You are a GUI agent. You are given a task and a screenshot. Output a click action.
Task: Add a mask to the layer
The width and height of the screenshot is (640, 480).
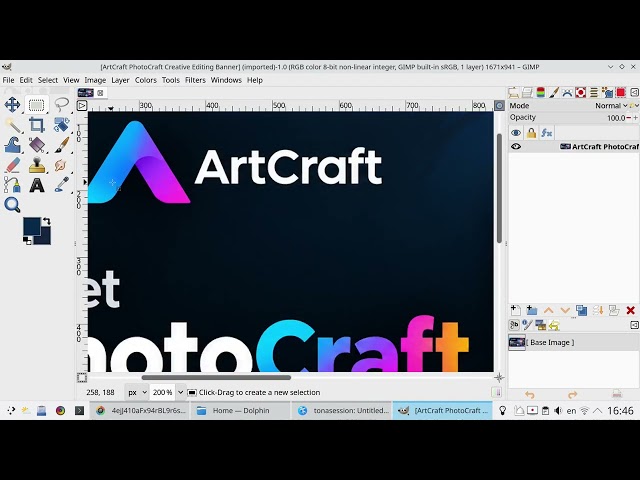(614, 310)
